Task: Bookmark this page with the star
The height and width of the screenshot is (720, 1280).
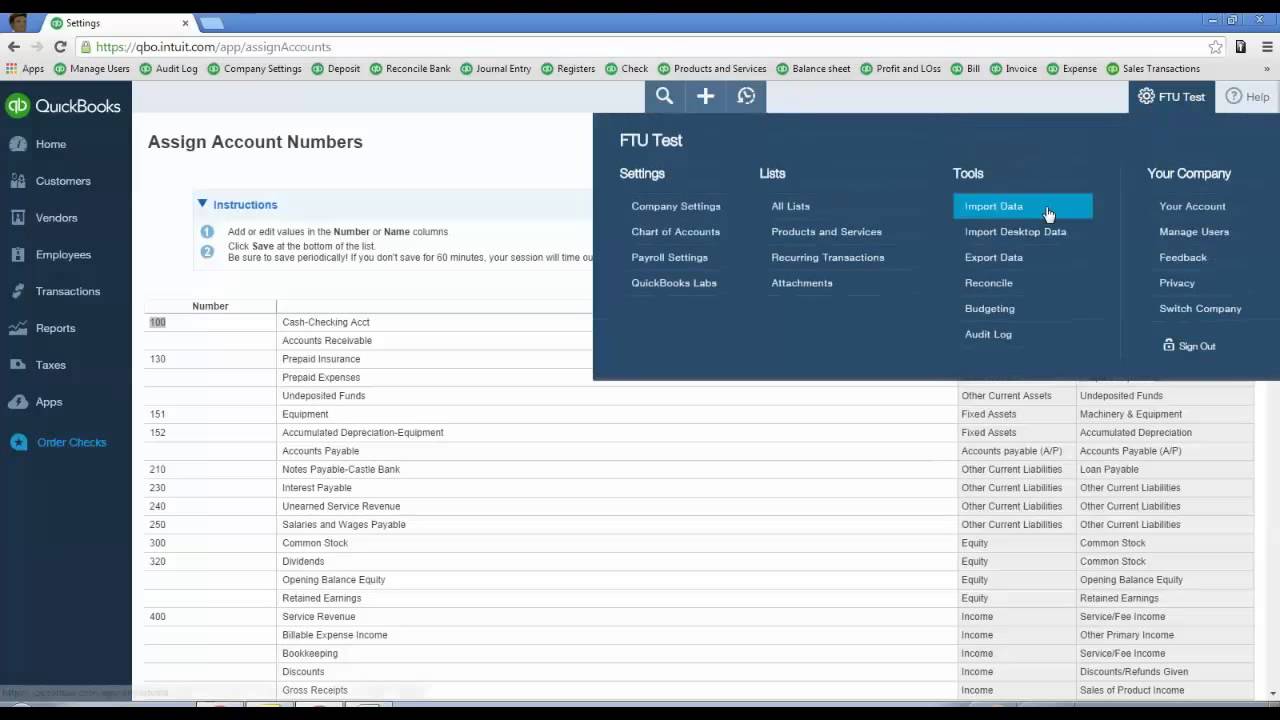Action: coord(1215,47)
